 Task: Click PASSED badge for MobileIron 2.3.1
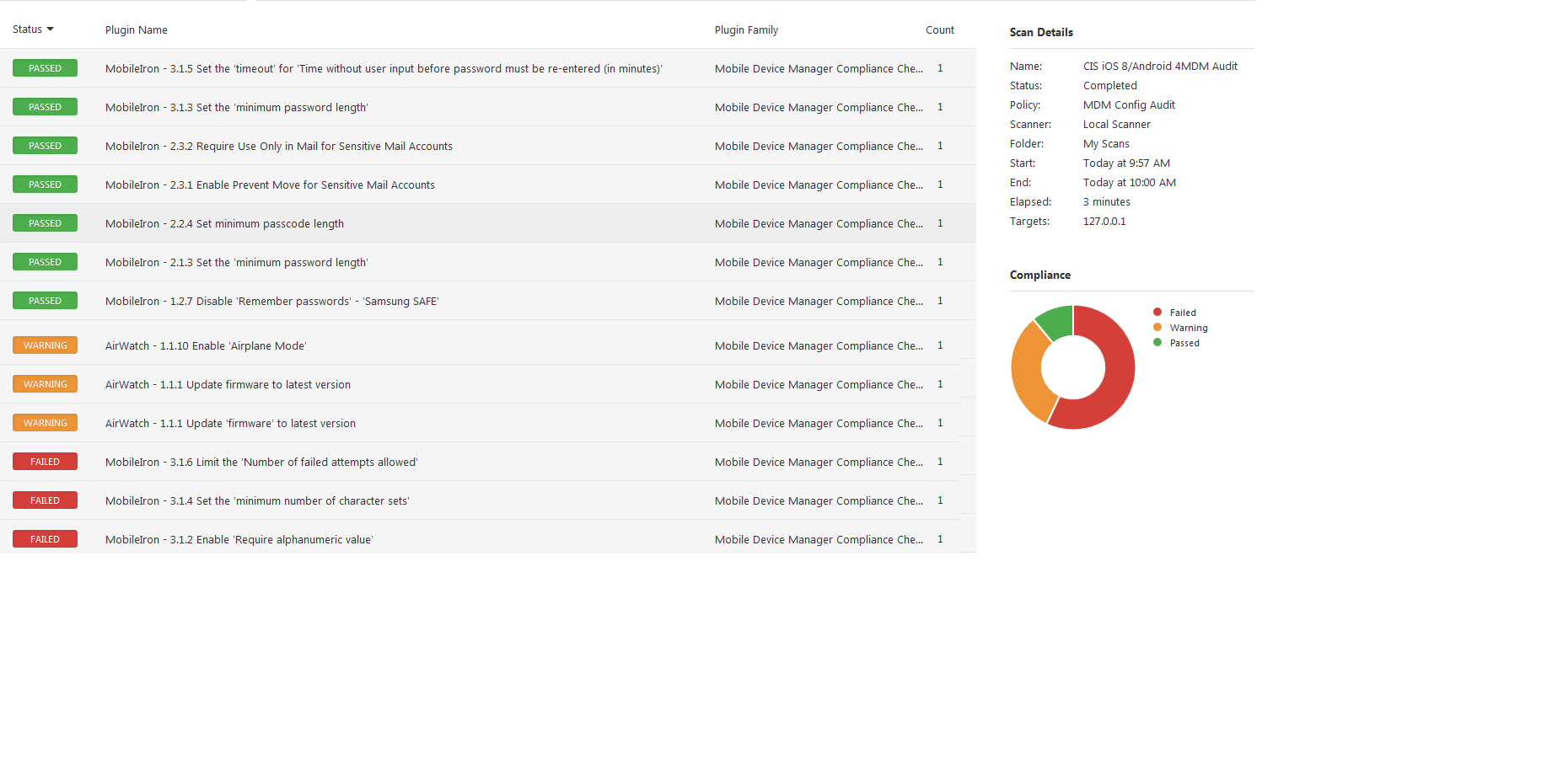click(45, 185)
